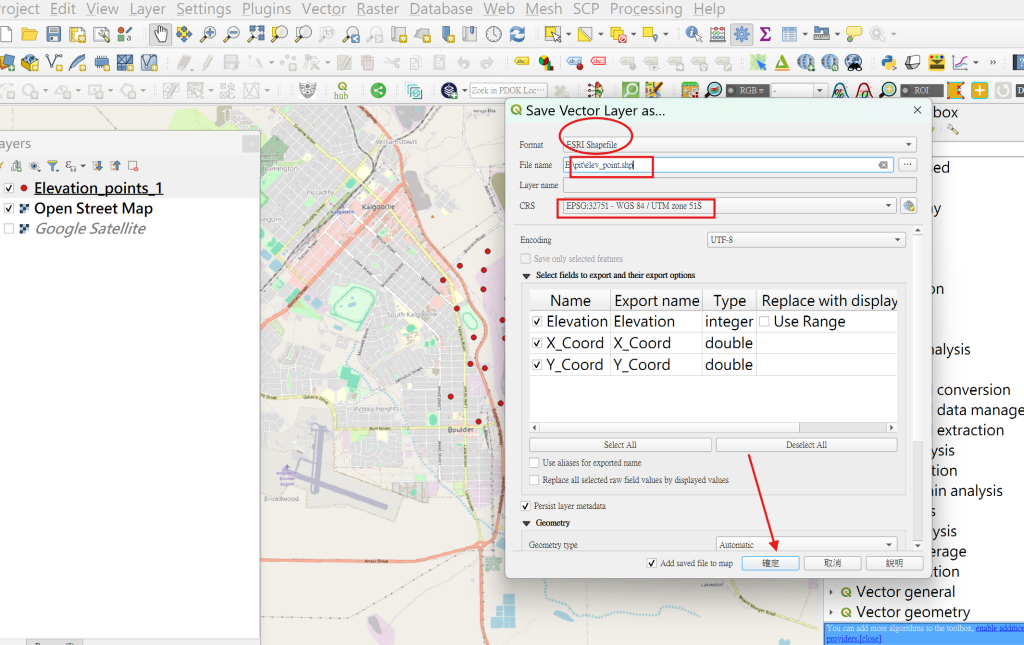Open a project with the folder icon

(x=29, y=34)
